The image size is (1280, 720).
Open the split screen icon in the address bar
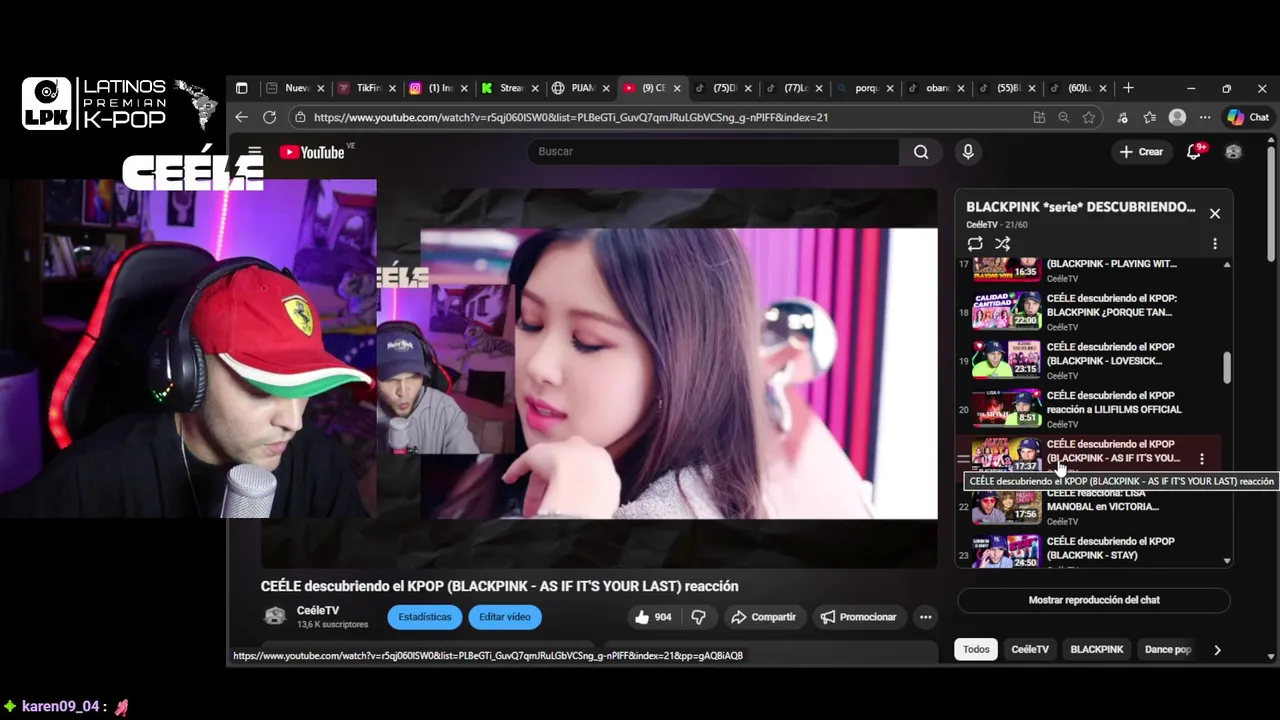tap(1040, 117)
